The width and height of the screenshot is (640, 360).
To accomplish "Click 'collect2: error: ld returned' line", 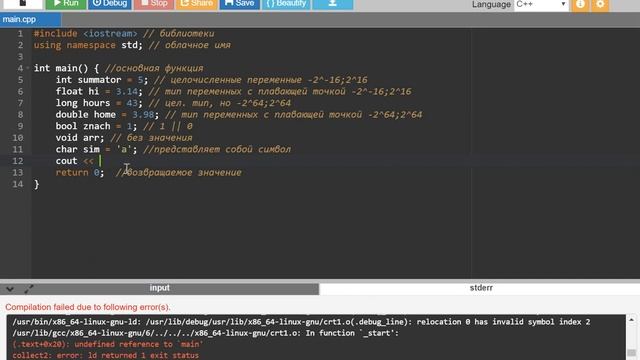I will click(105, 356).
